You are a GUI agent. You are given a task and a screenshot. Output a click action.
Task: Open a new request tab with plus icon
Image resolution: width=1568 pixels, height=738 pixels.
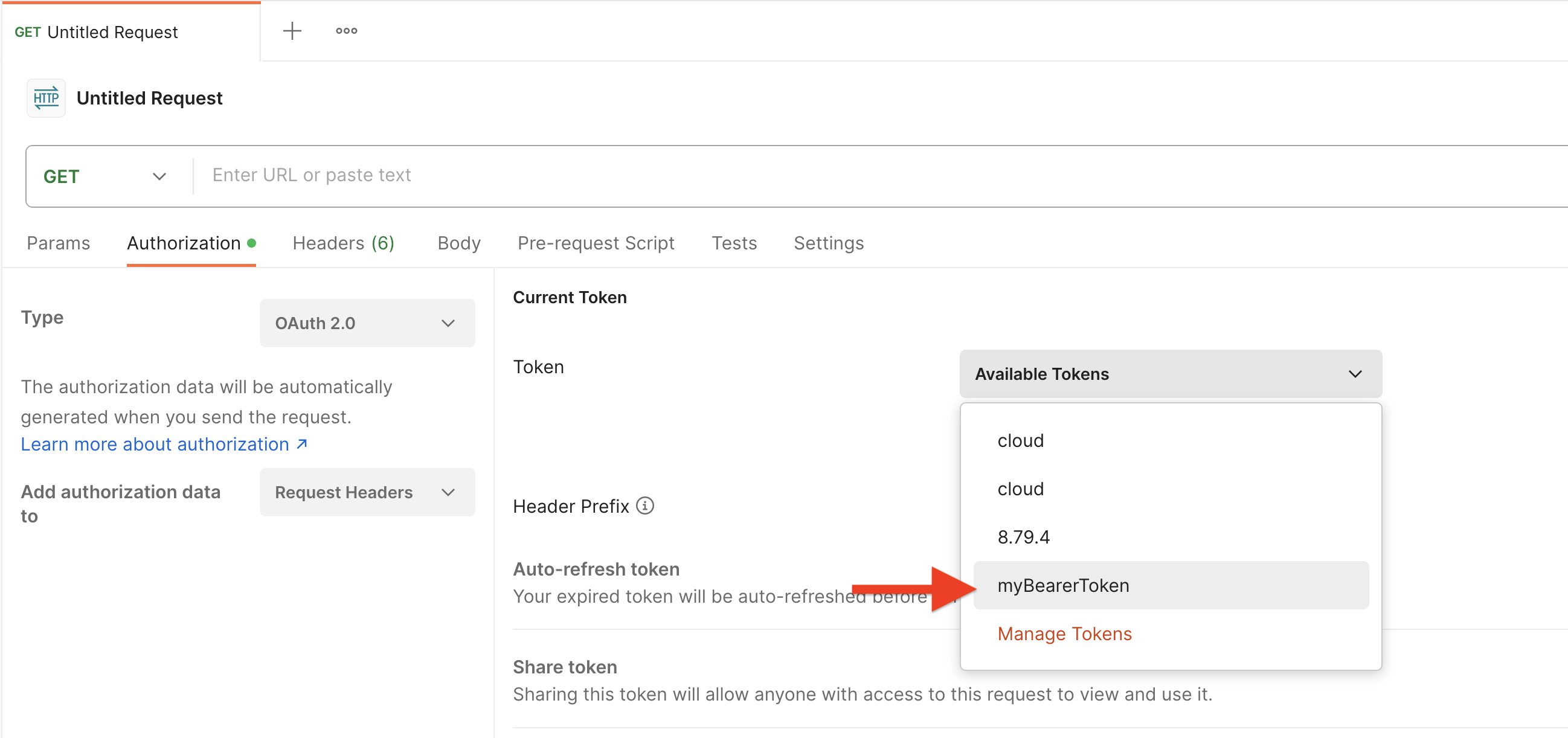(292, 31)
